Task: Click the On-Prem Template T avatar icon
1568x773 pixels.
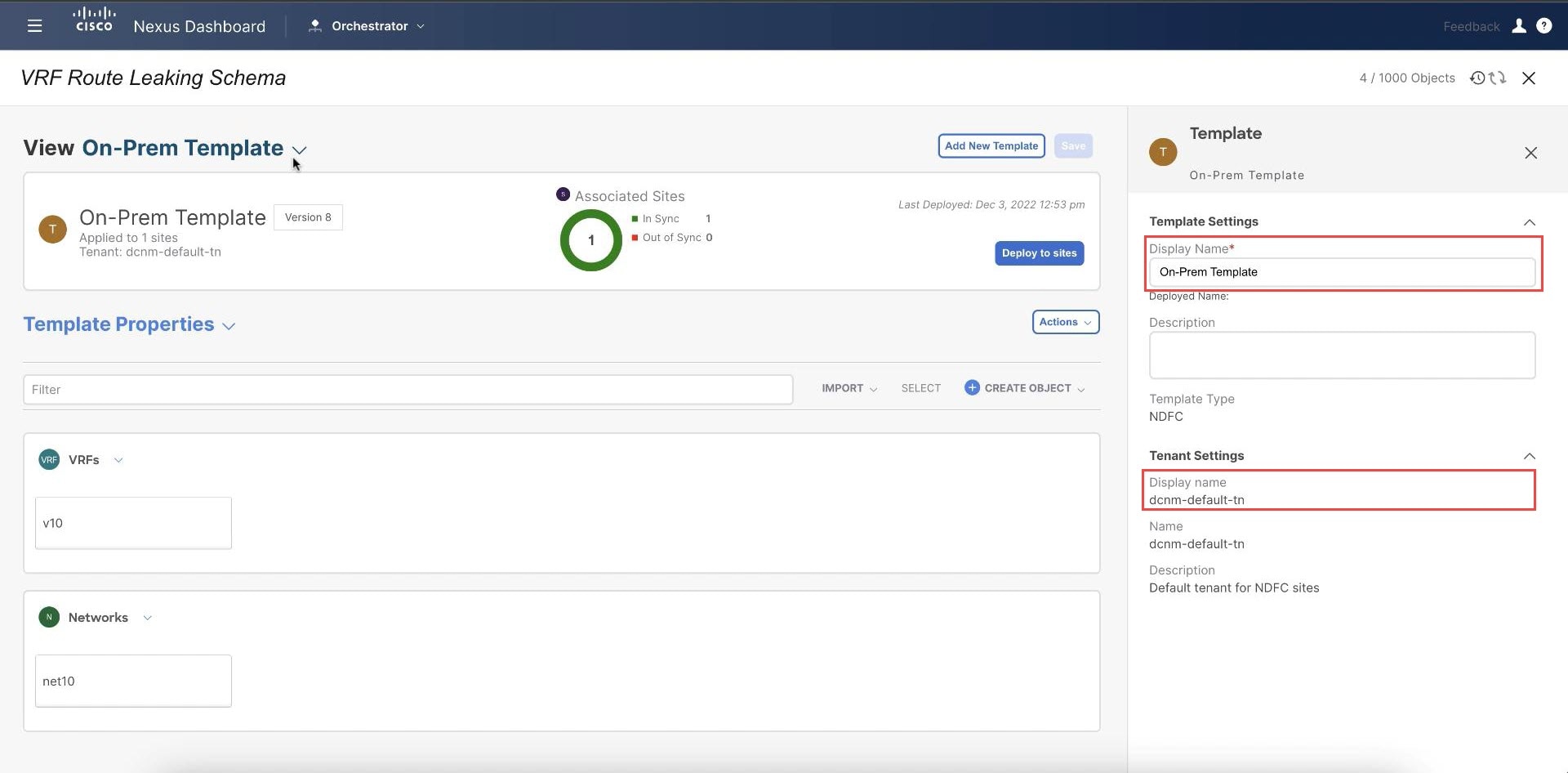Action: click(x=53, y=229)
